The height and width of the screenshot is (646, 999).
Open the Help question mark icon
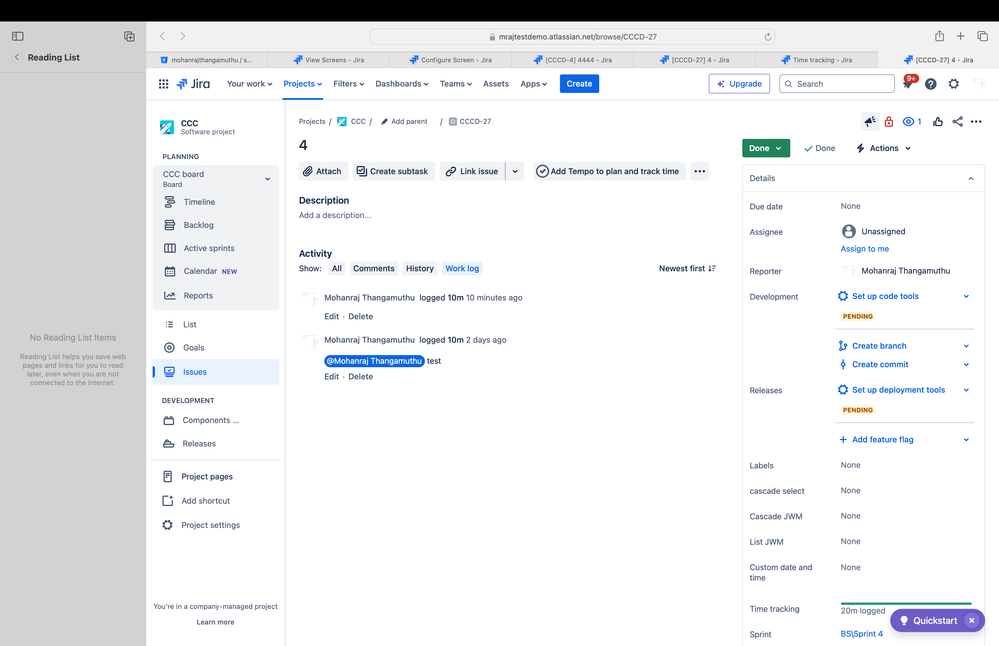[930, 83]
